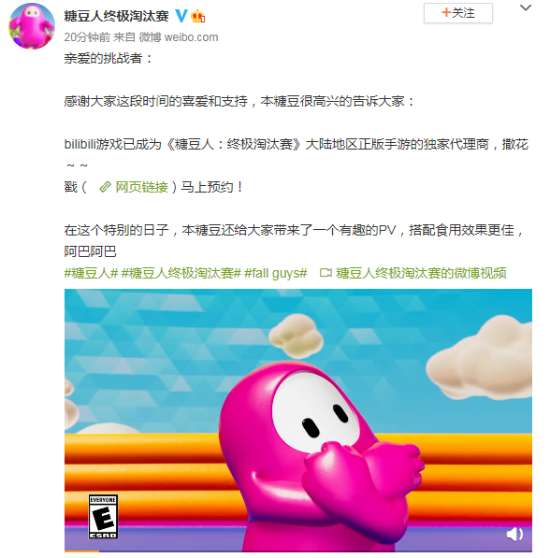This screenshot has height=558, width=550.
Task: Click the paperclip link icon
Action: (x=105, y=187)
